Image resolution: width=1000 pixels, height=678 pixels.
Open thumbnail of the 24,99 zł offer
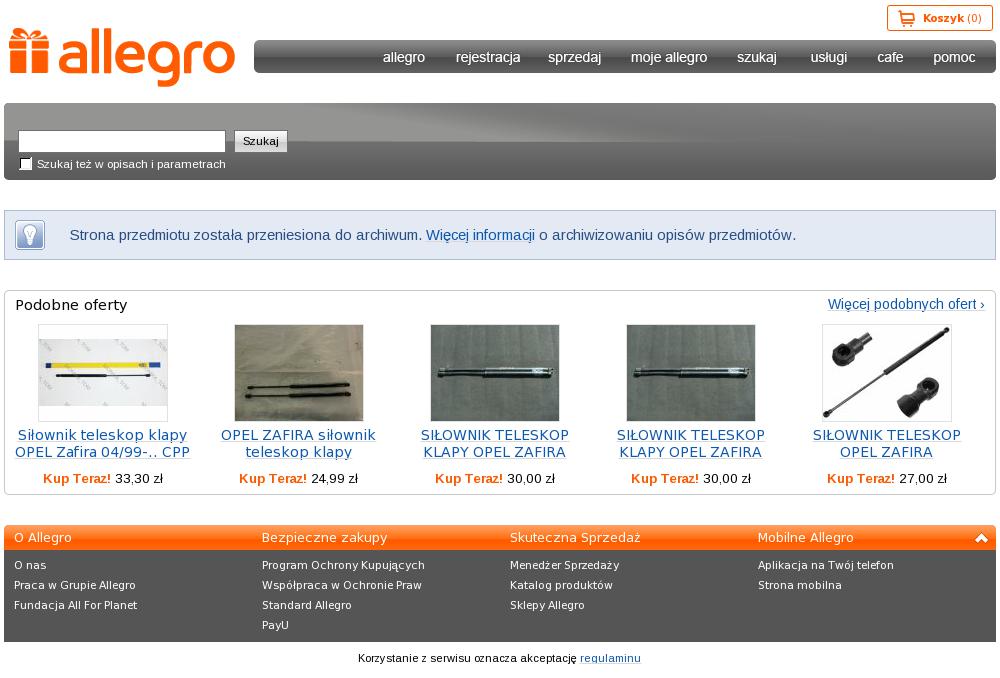pos(298,372)
